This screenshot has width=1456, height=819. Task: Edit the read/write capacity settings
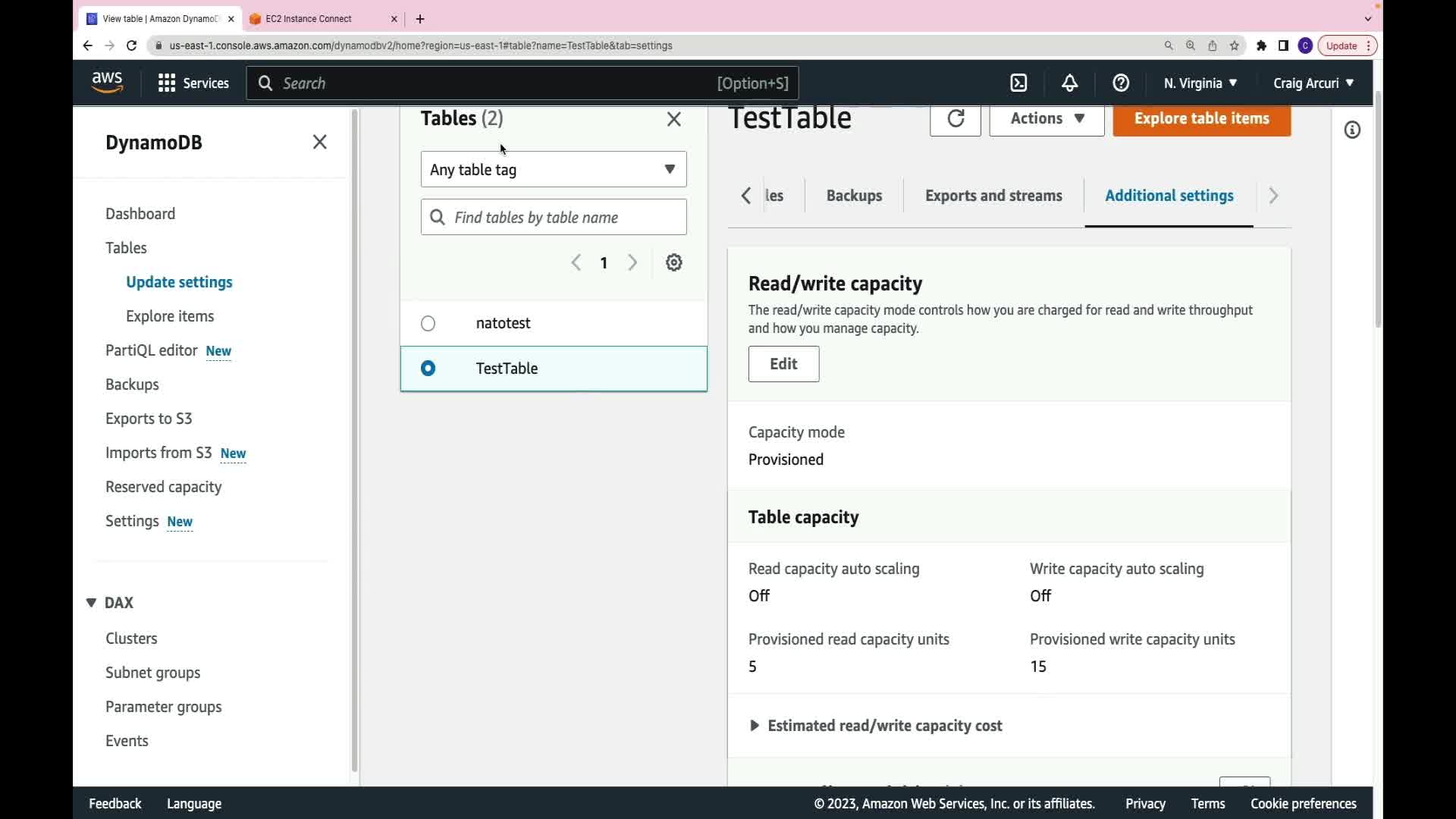(783, 364)
